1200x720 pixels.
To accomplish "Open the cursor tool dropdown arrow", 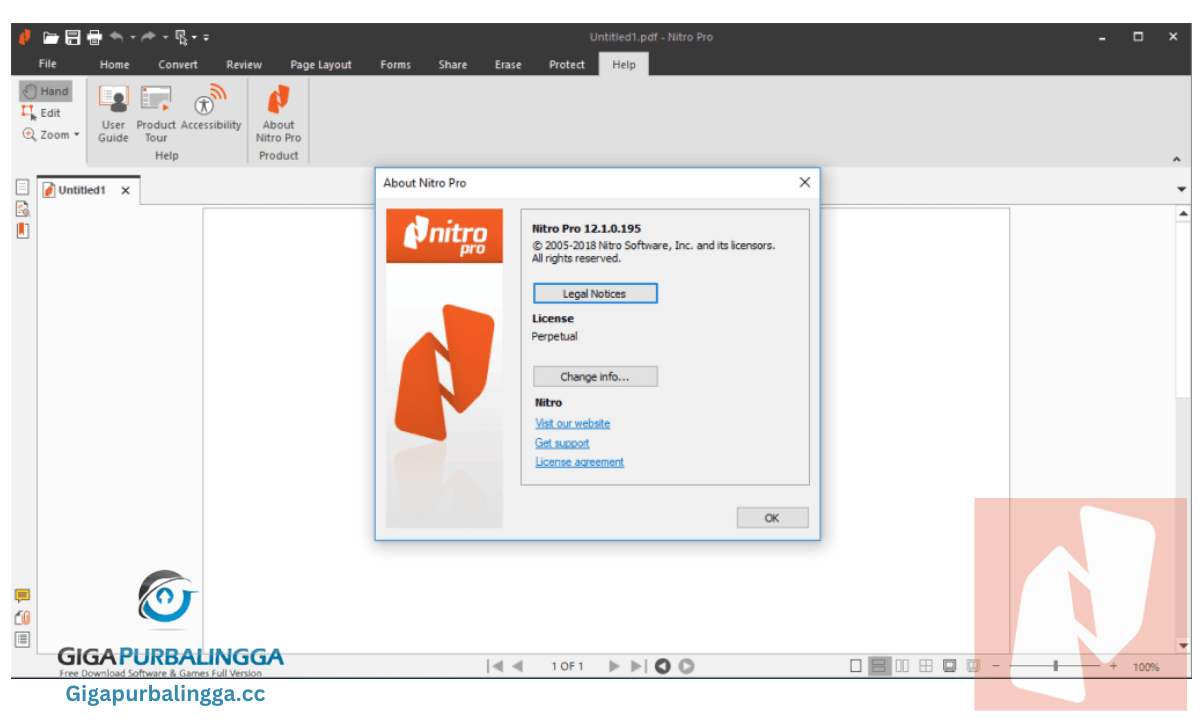I will coord(195,38).
